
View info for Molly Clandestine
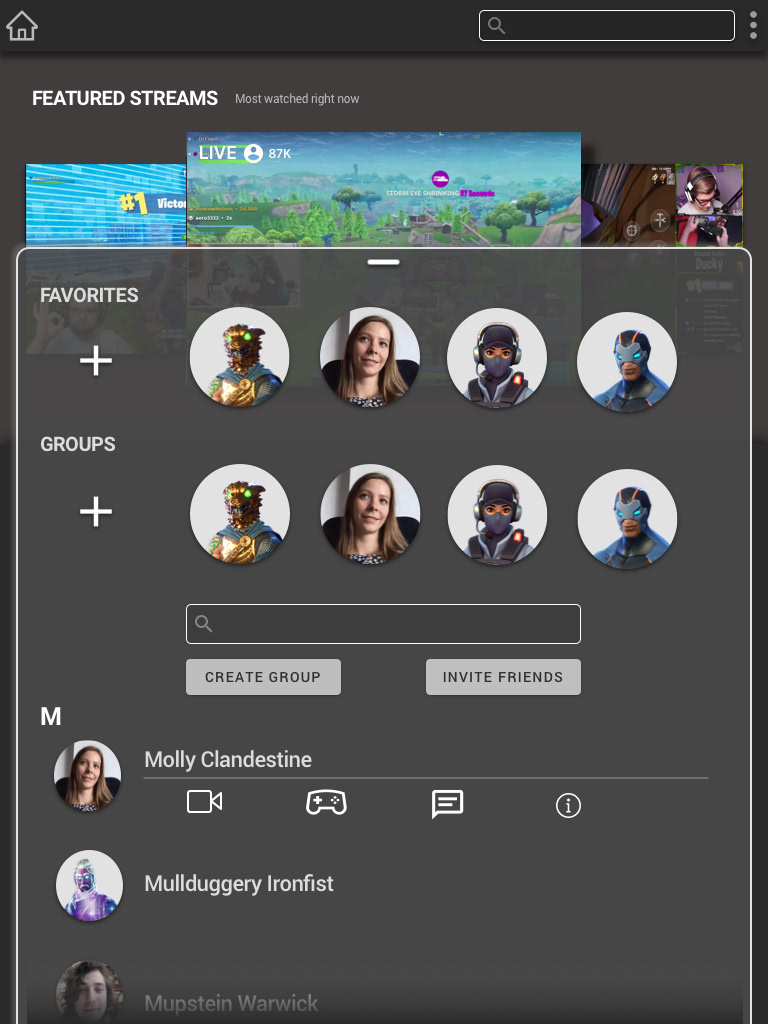pos(568,805)
